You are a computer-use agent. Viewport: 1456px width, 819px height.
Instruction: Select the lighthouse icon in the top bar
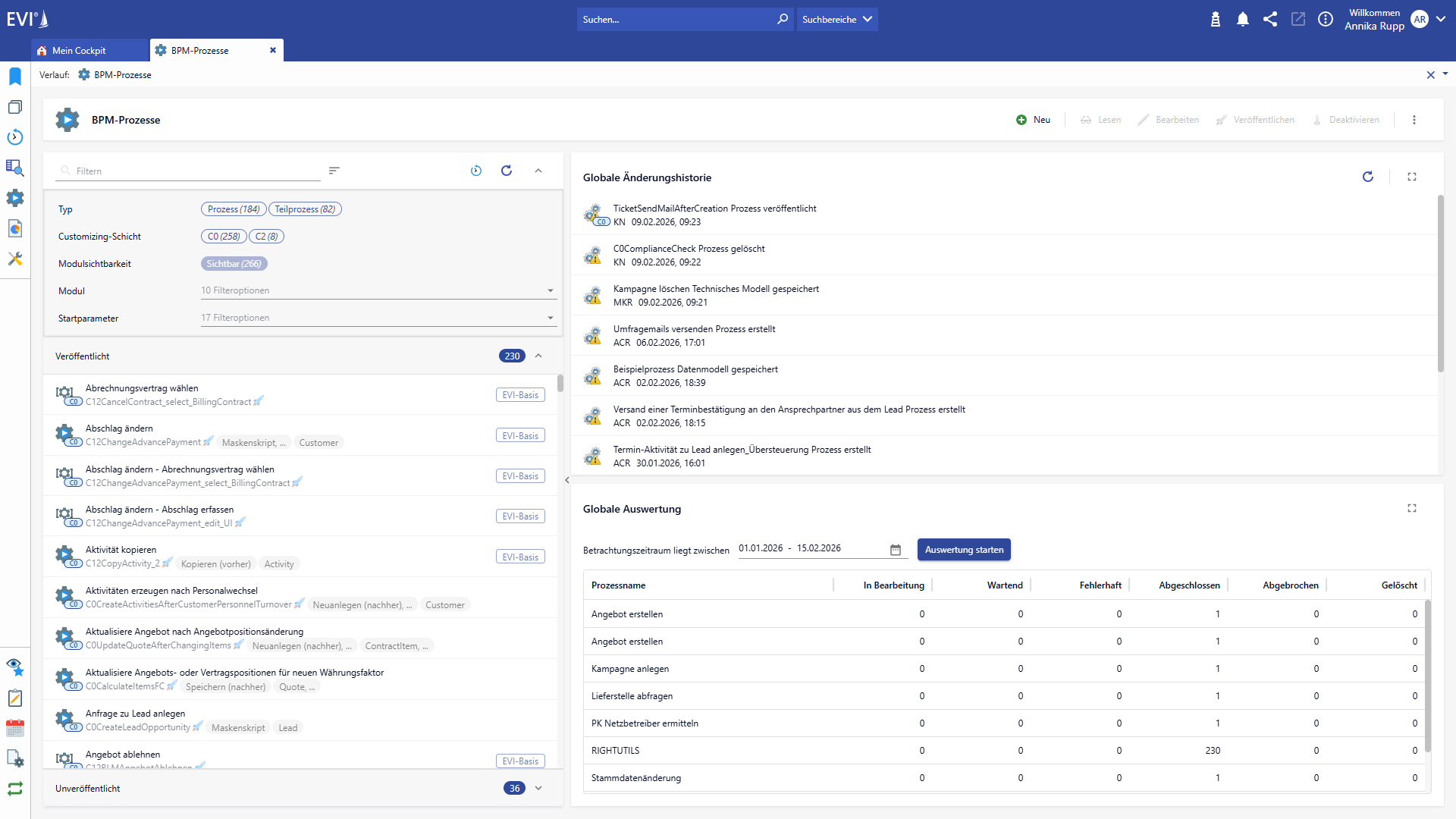[1215, 19]
